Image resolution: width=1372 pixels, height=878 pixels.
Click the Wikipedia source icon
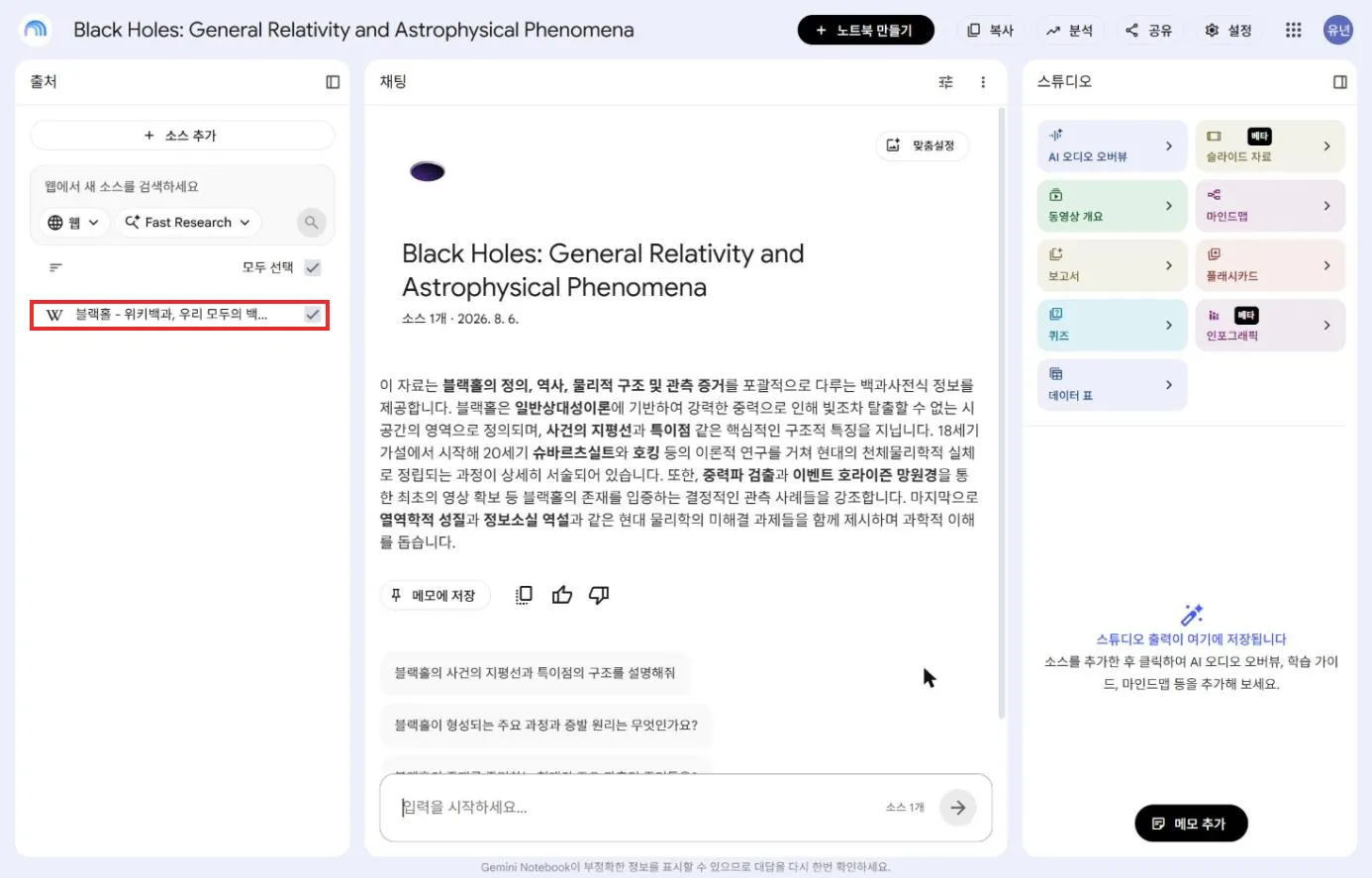point(54,315)
